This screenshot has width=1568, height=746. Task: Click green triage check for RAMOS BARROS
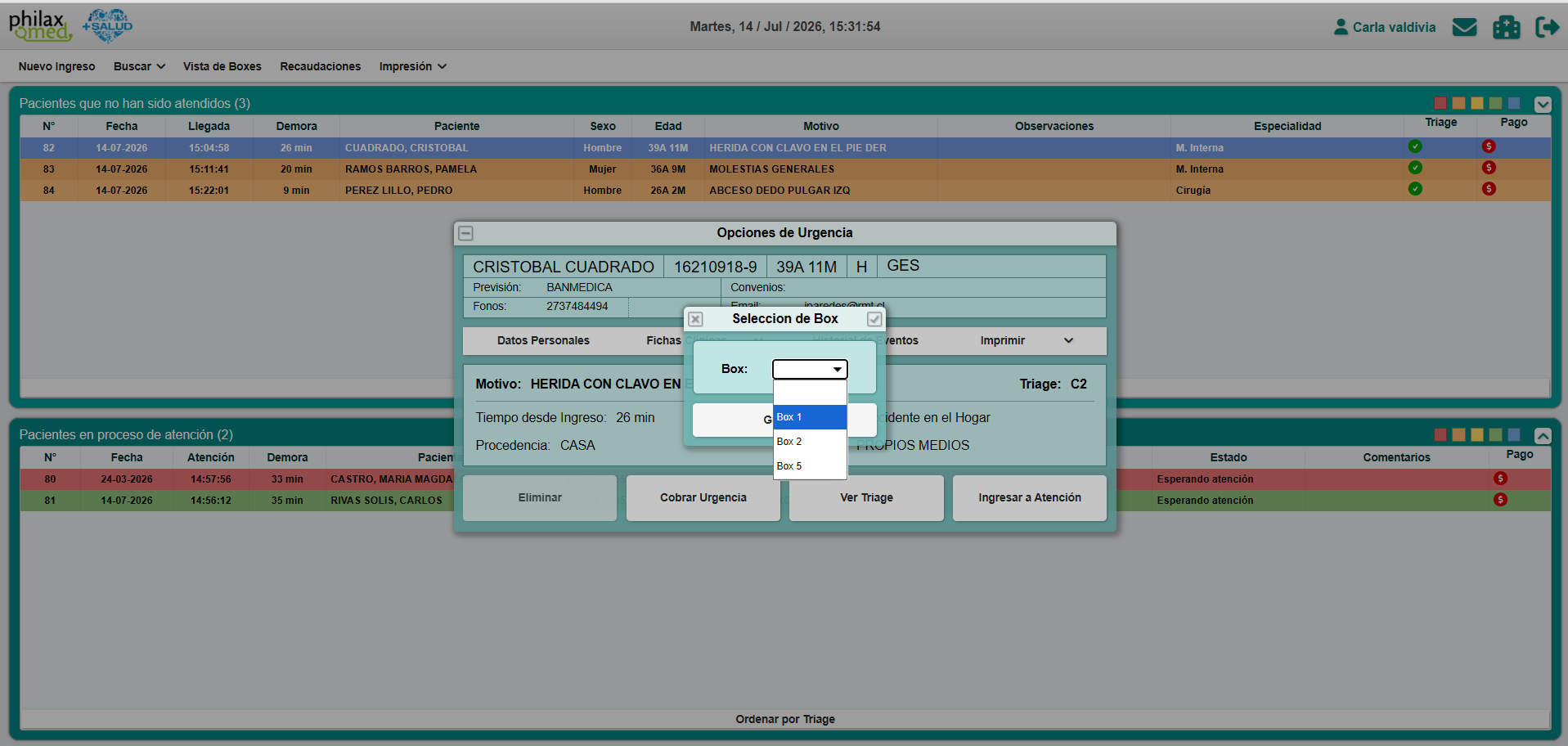point(1415,168)
